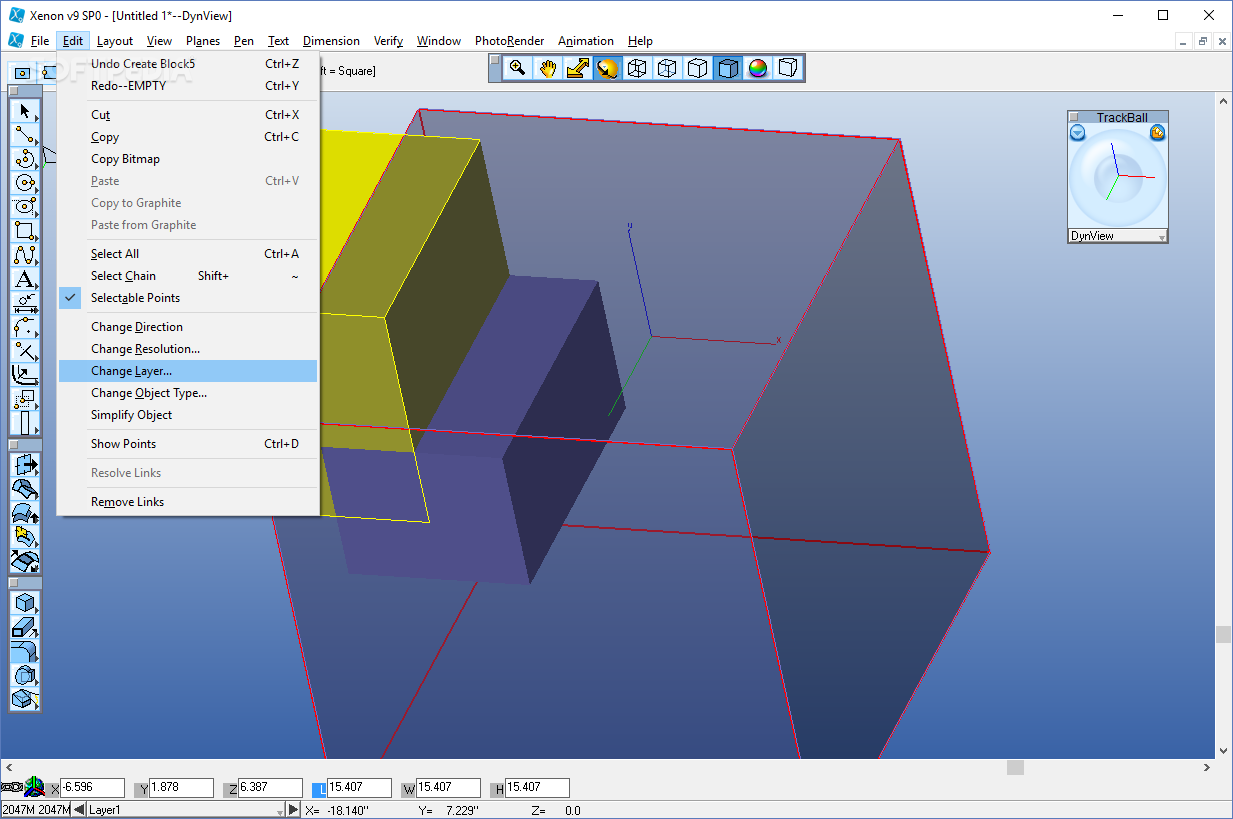
Task: Select the rectangle polygon tool
Action: 24,231
